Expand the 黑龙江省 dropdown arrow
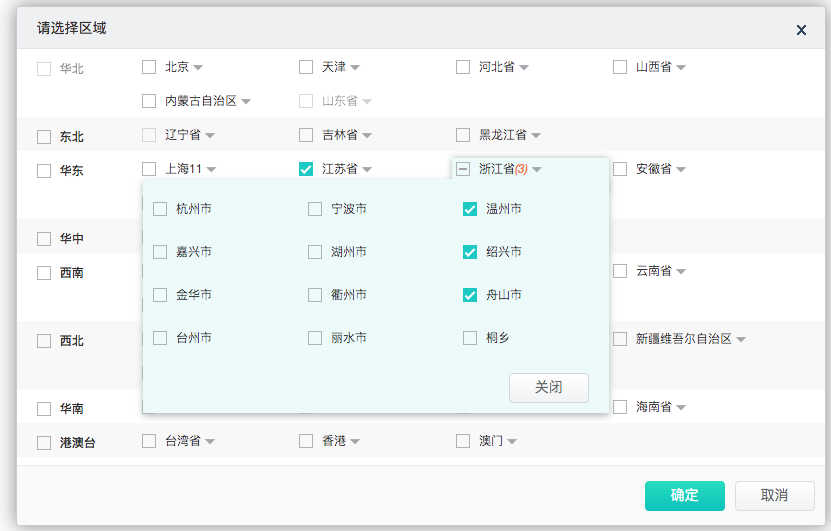Viewport: 831px width, 531px height. click(x=536, y=136)
